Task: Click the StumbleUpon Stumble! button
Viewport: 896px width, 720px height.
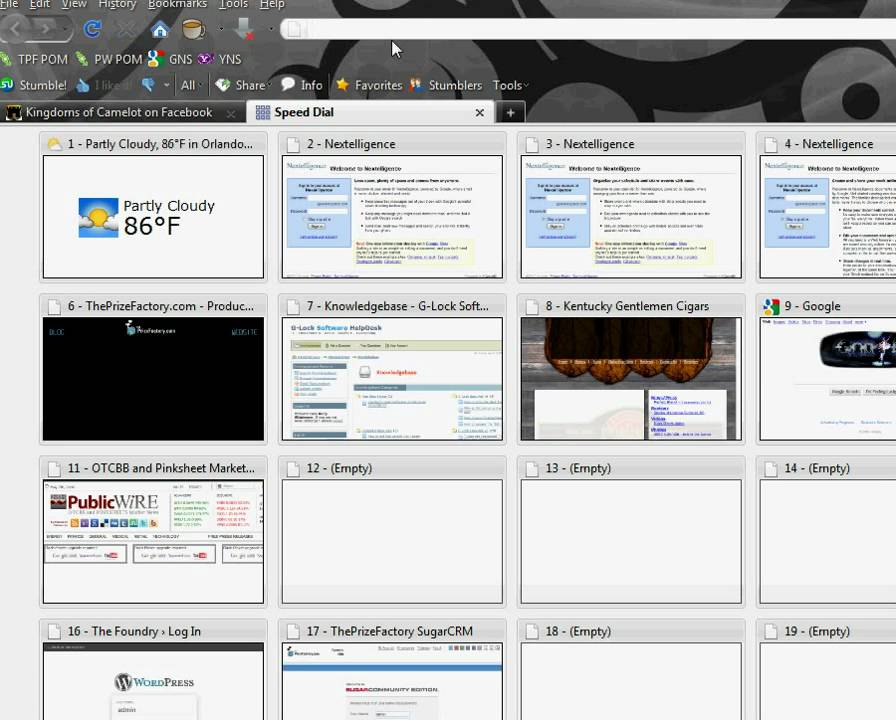Action: coord(34,85)
